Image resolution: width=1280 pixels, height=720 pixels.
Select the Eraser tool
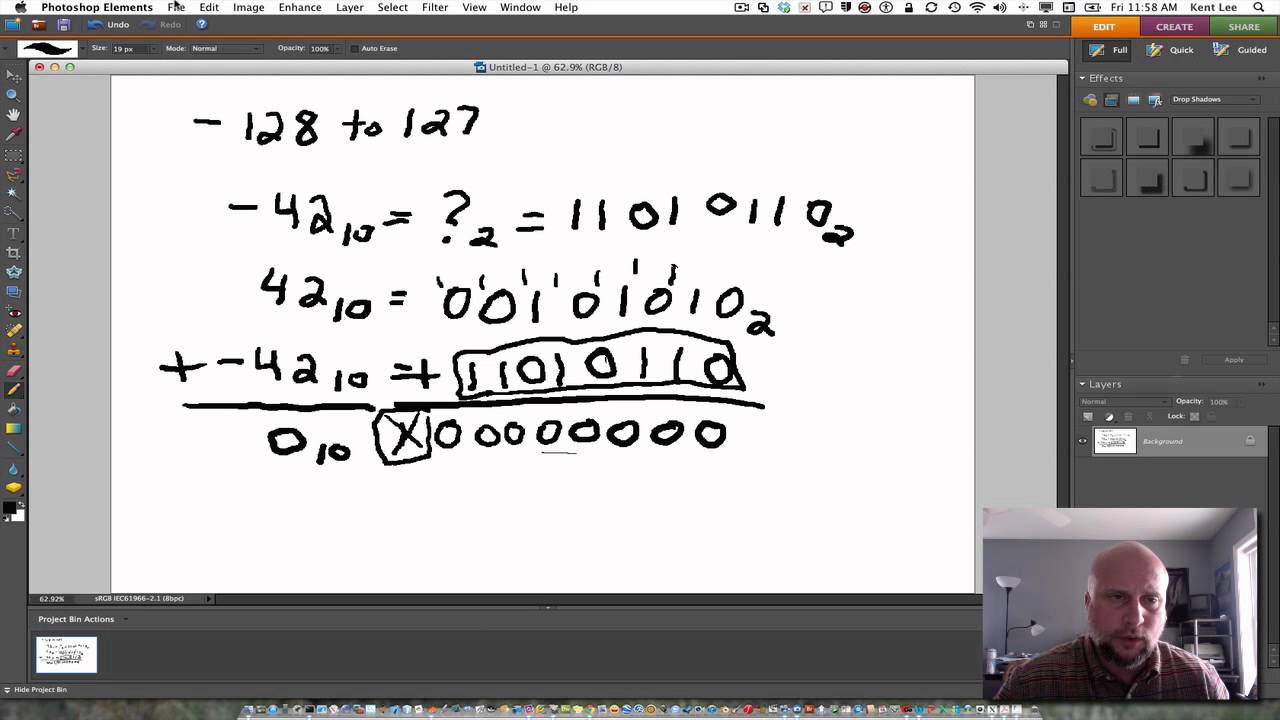pyautogui.click(x=13, y=370)
